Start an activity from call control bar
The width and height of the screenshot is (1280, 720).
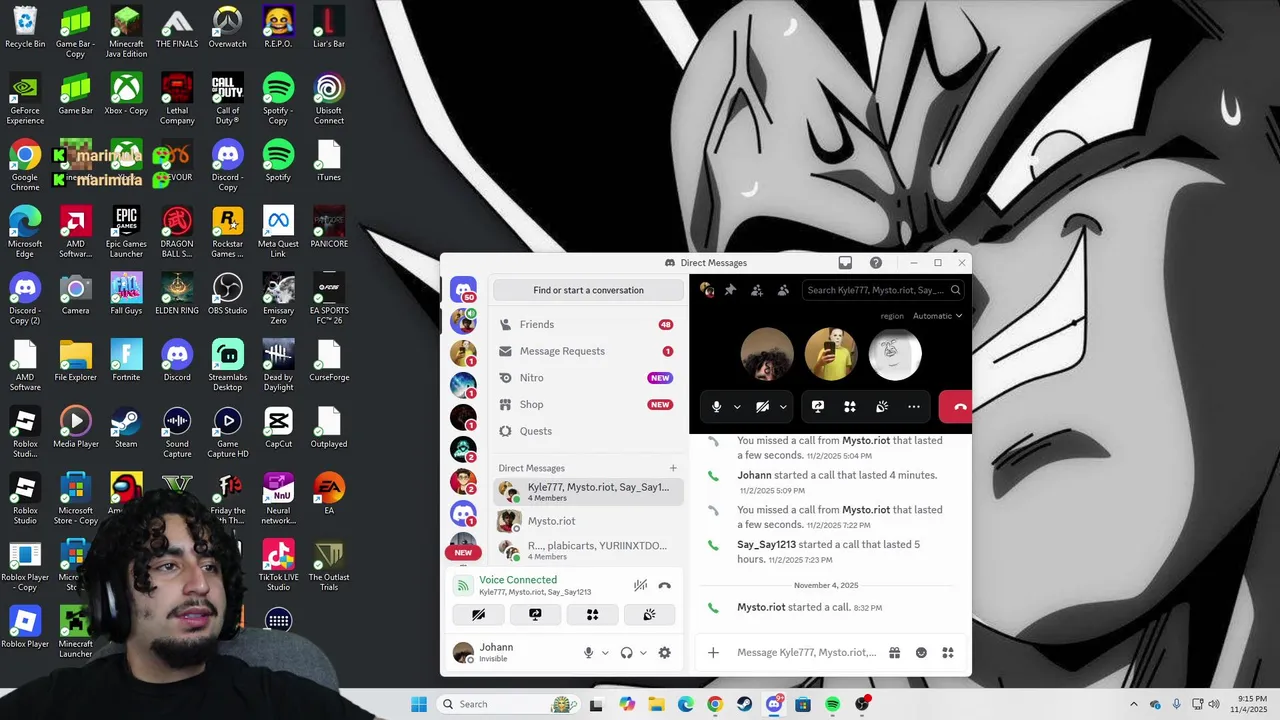click(x=850, y=407)
